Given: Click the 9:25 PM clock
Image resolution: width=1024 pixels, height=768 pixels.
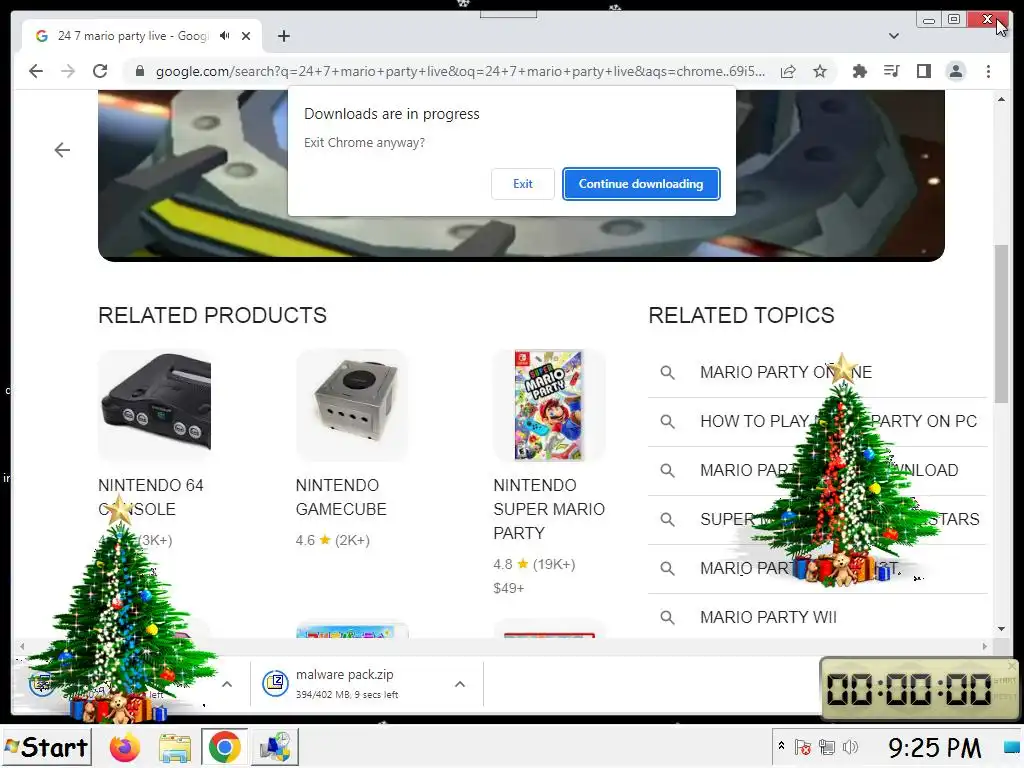Looking at the screenshot, I should coord(935,748).
